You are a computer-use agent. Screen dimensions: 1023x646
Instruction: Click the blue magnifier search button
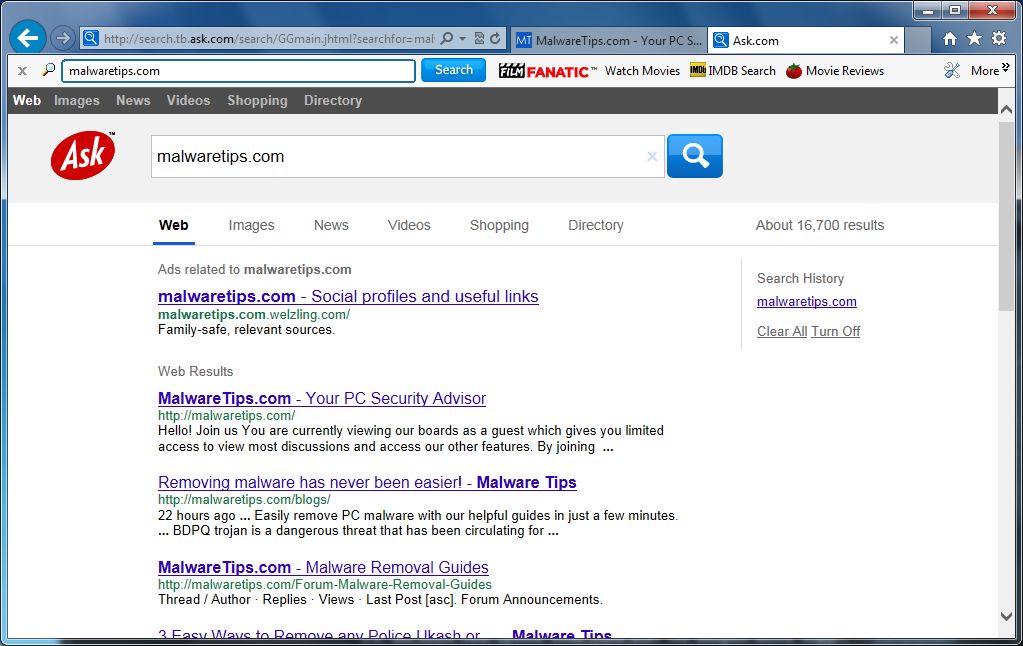(x=695, y=156)
